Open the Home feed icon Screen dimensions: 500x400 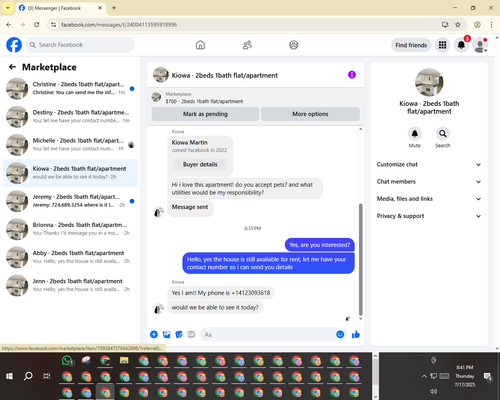click(x=200, y=45)
